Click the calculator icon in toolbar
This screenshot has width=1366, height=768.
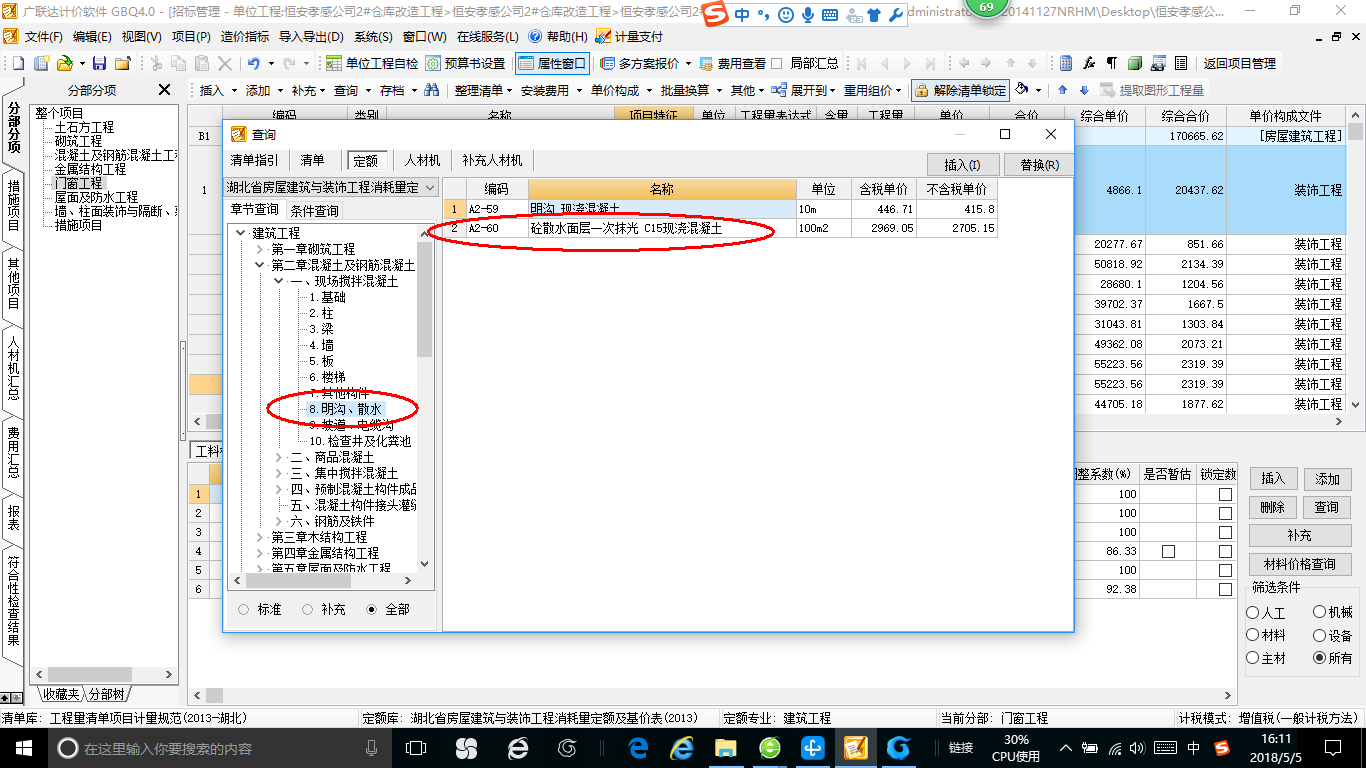tap(1066, 63)
